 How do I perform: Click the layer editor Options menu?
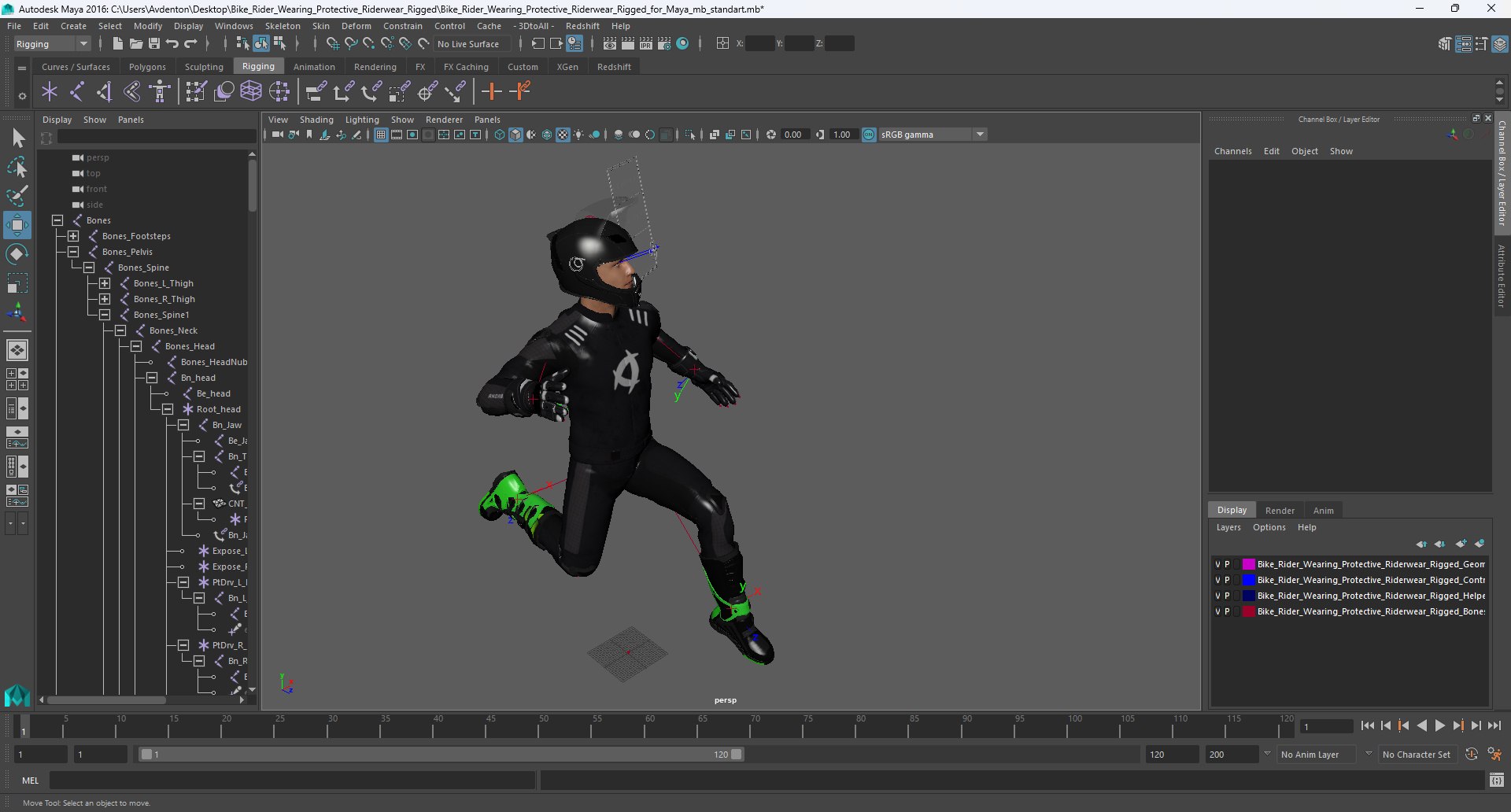(1269, 527)
